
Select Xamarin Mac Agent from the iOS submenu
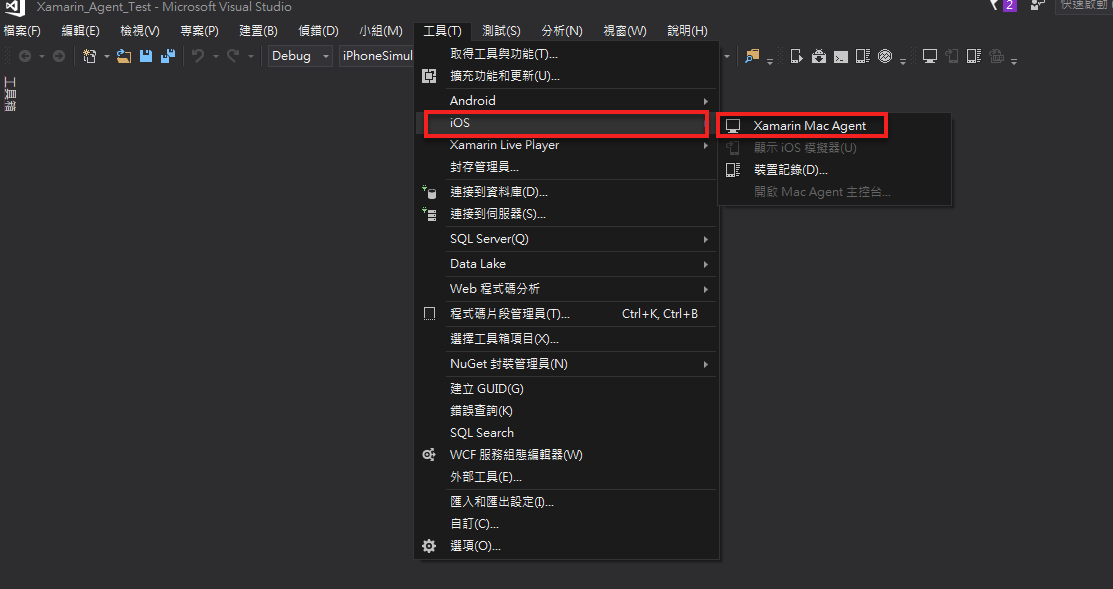810,125
